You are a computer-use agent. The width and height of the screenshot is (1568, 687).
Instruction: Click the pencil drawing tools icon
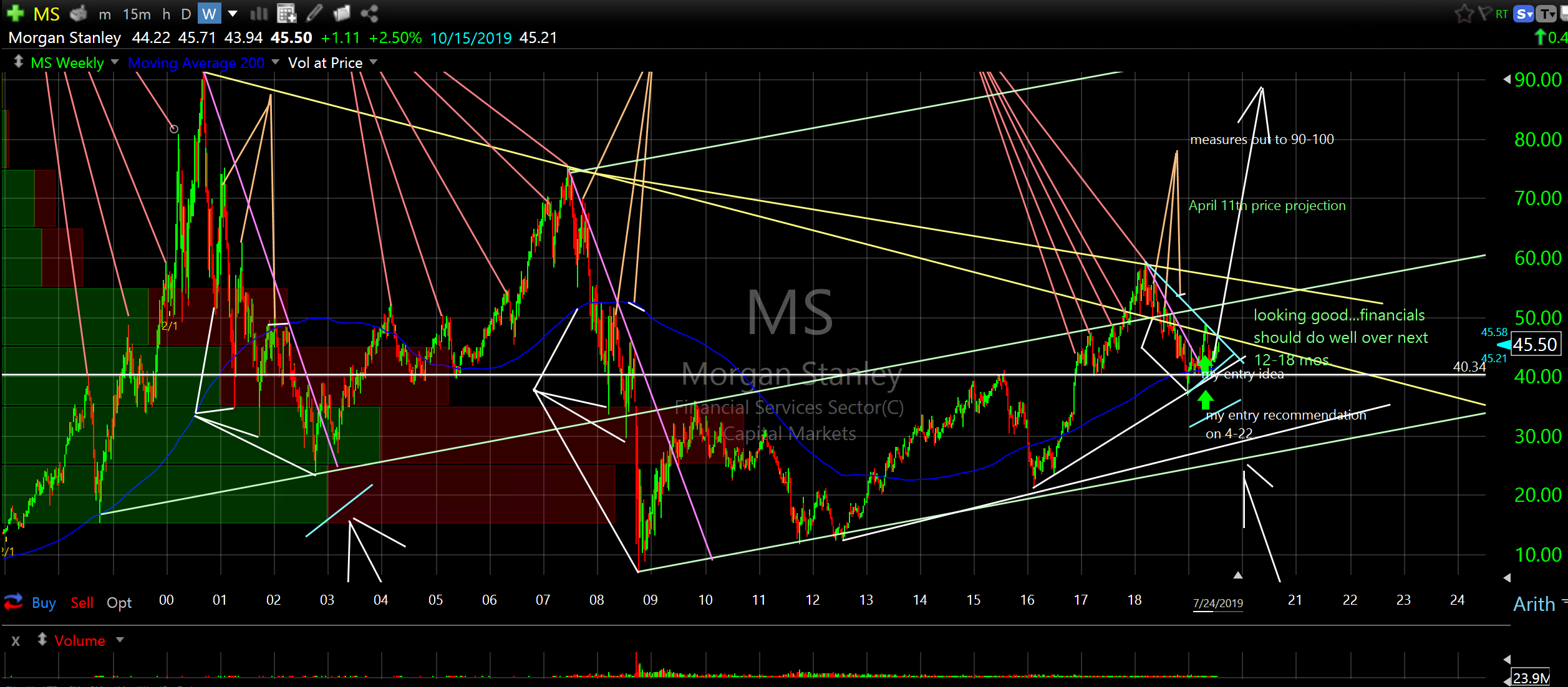314,13
